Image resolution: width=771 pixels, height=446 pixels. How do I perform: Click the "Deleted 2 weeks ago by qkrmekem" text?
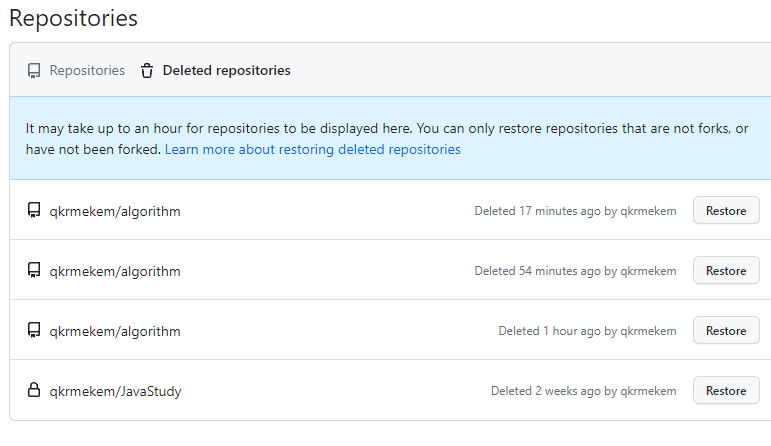click(x=583, y=391)
